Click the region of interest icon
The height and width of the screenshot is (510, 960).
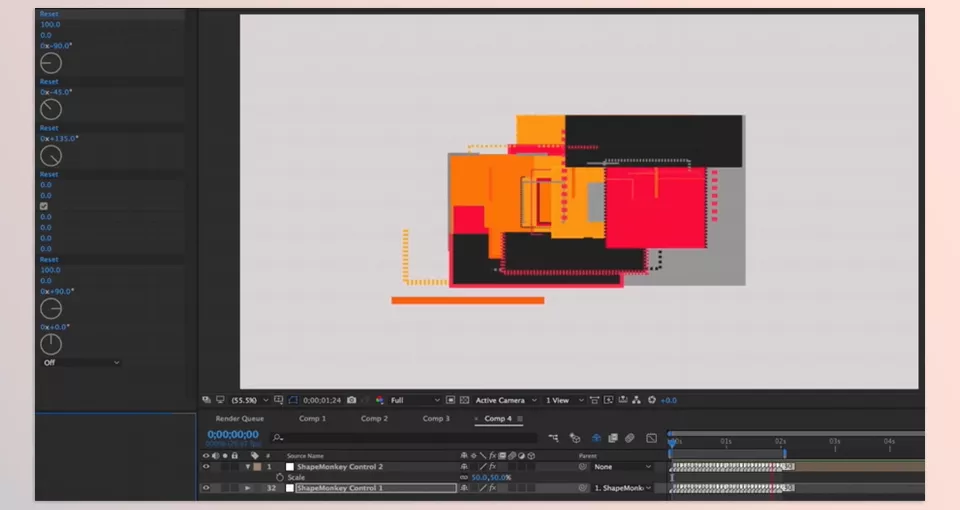coord(451,400)
